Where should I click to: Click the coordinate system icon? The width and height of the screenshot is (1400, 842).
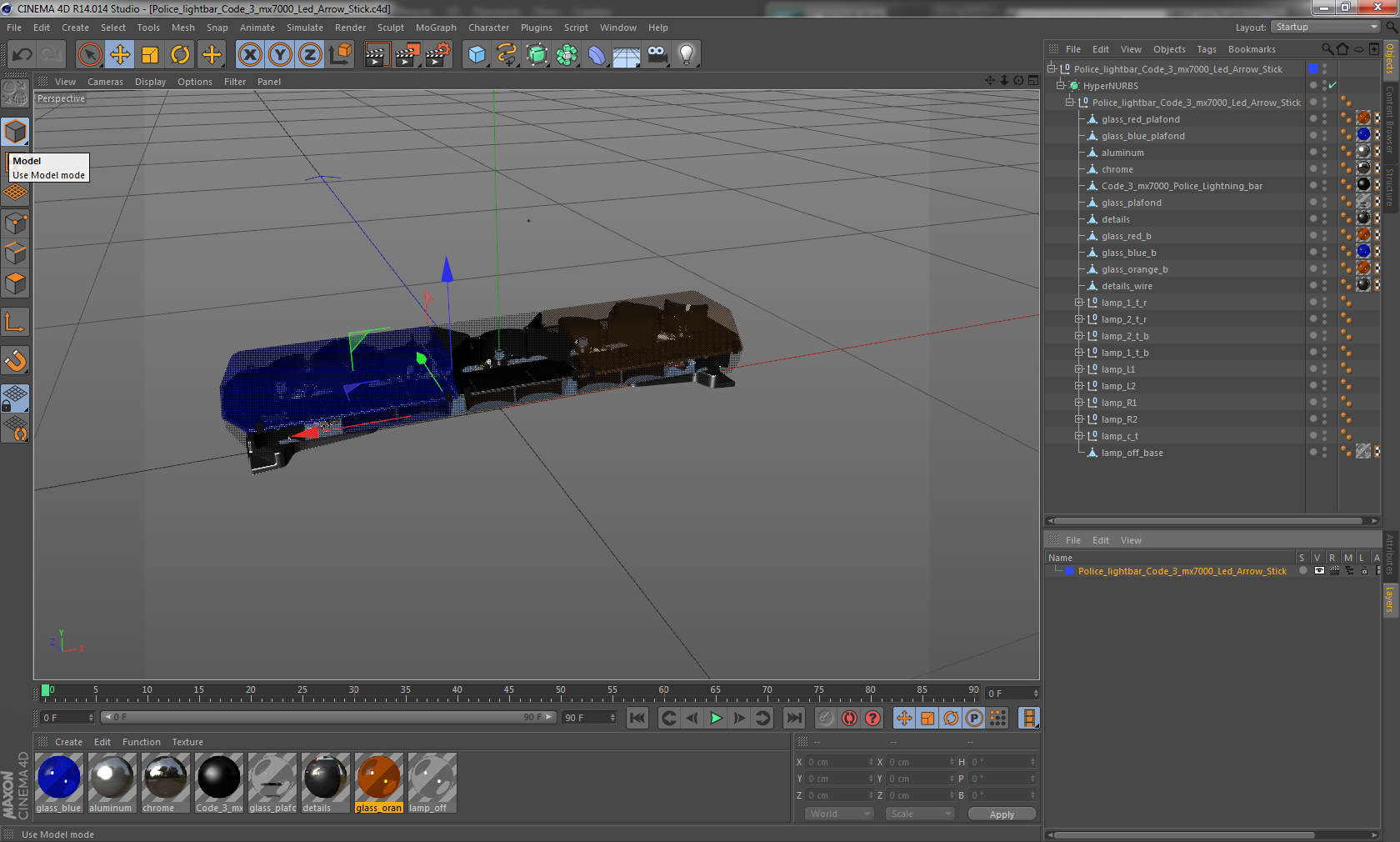[340, 55]
